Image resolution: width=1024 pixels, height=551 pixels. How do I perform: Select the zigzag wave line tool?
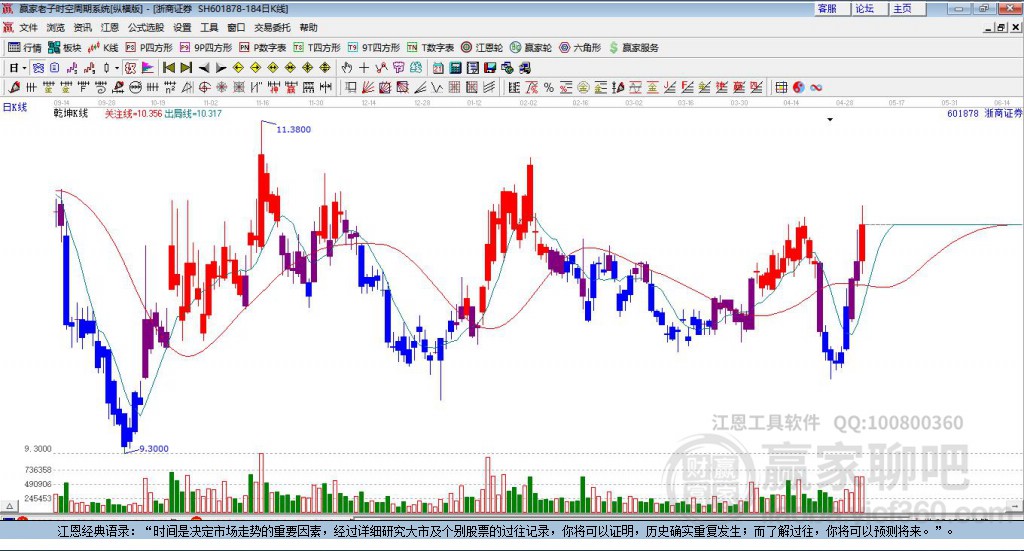[437, 87]
